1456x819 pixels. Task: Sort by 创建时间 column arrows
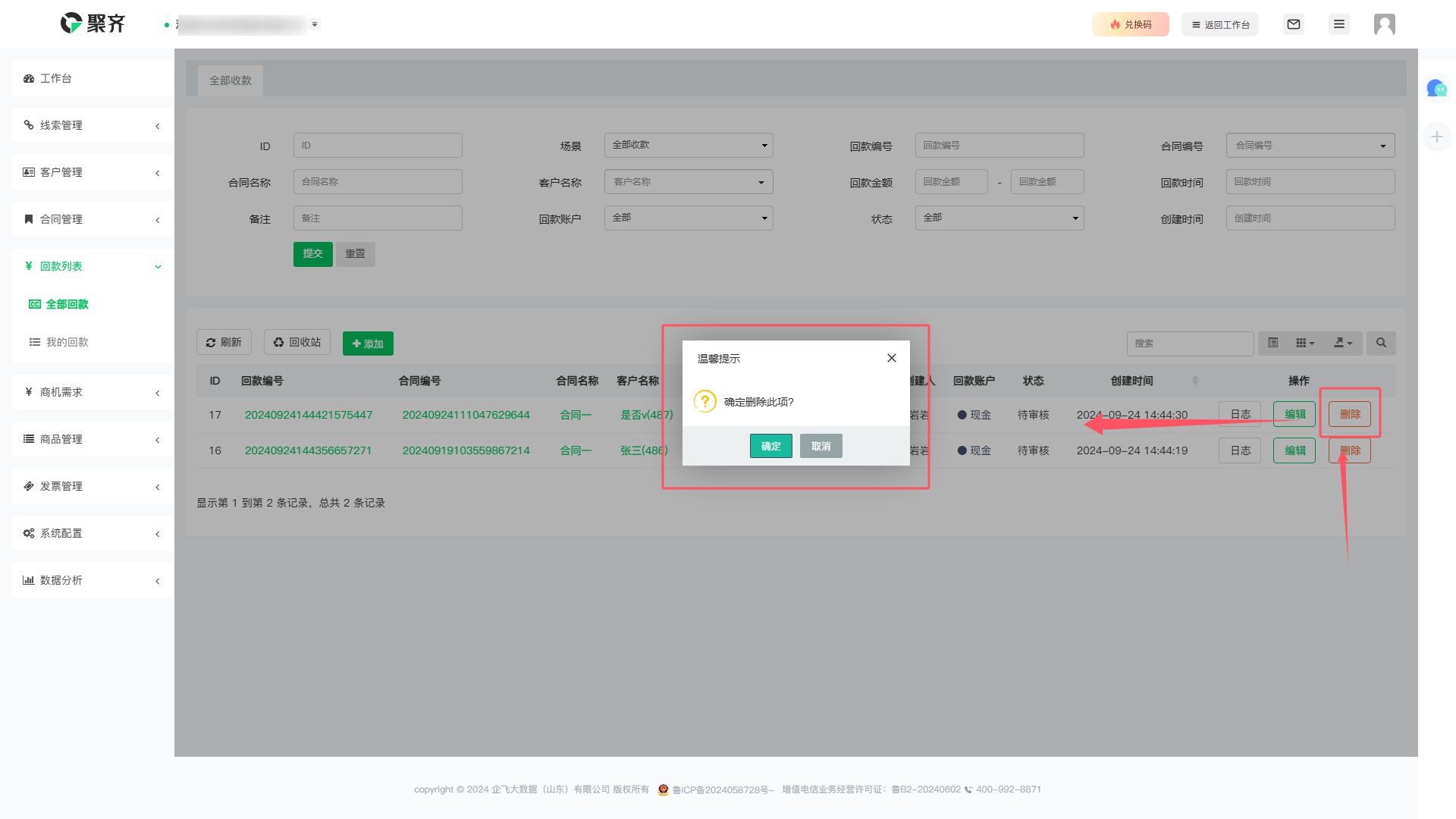click(1196, 381)
